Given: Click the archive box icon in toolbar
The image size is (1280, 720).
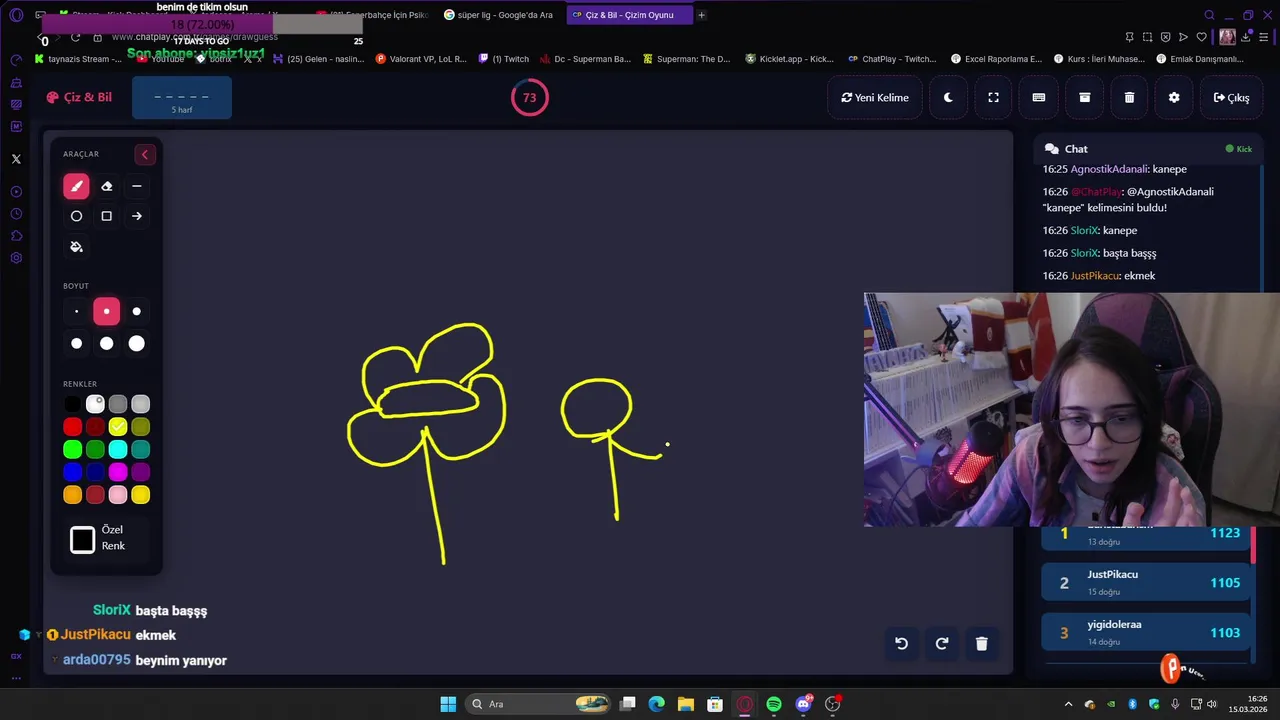Looking at the screenshot, I should coord(1084,98).
